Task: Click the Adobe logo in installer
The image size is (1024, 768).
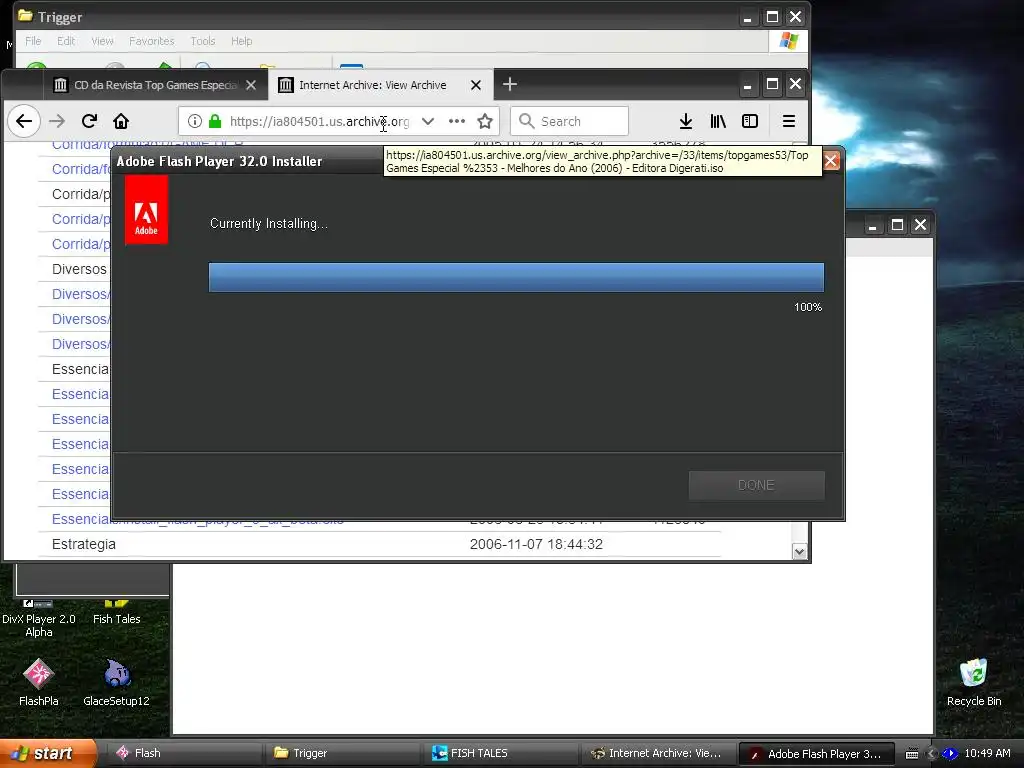Action: pos(146,210)
